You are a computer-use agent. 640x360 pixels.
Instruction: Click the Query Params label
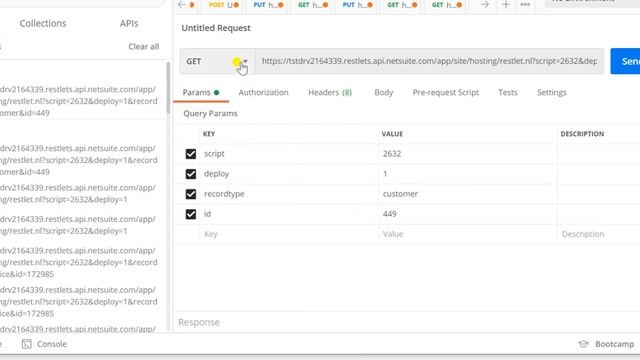pos(210,113)
